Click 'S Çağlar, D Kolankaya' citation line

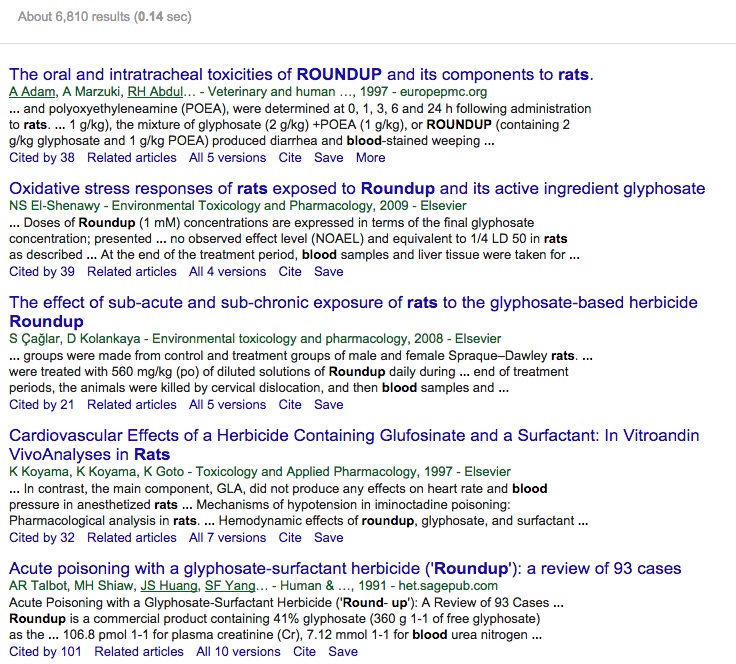coord(255,338)
